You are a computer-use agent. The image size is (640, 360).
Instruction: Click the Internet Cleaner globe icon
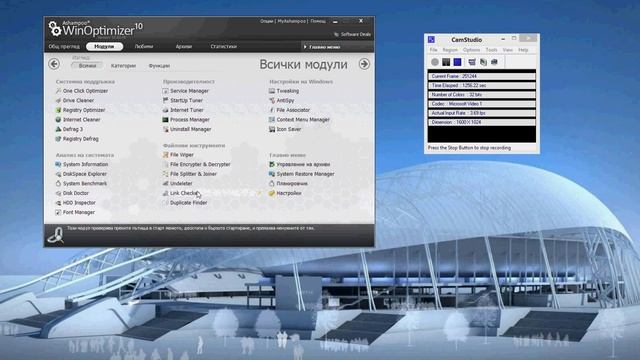point(58,120)
